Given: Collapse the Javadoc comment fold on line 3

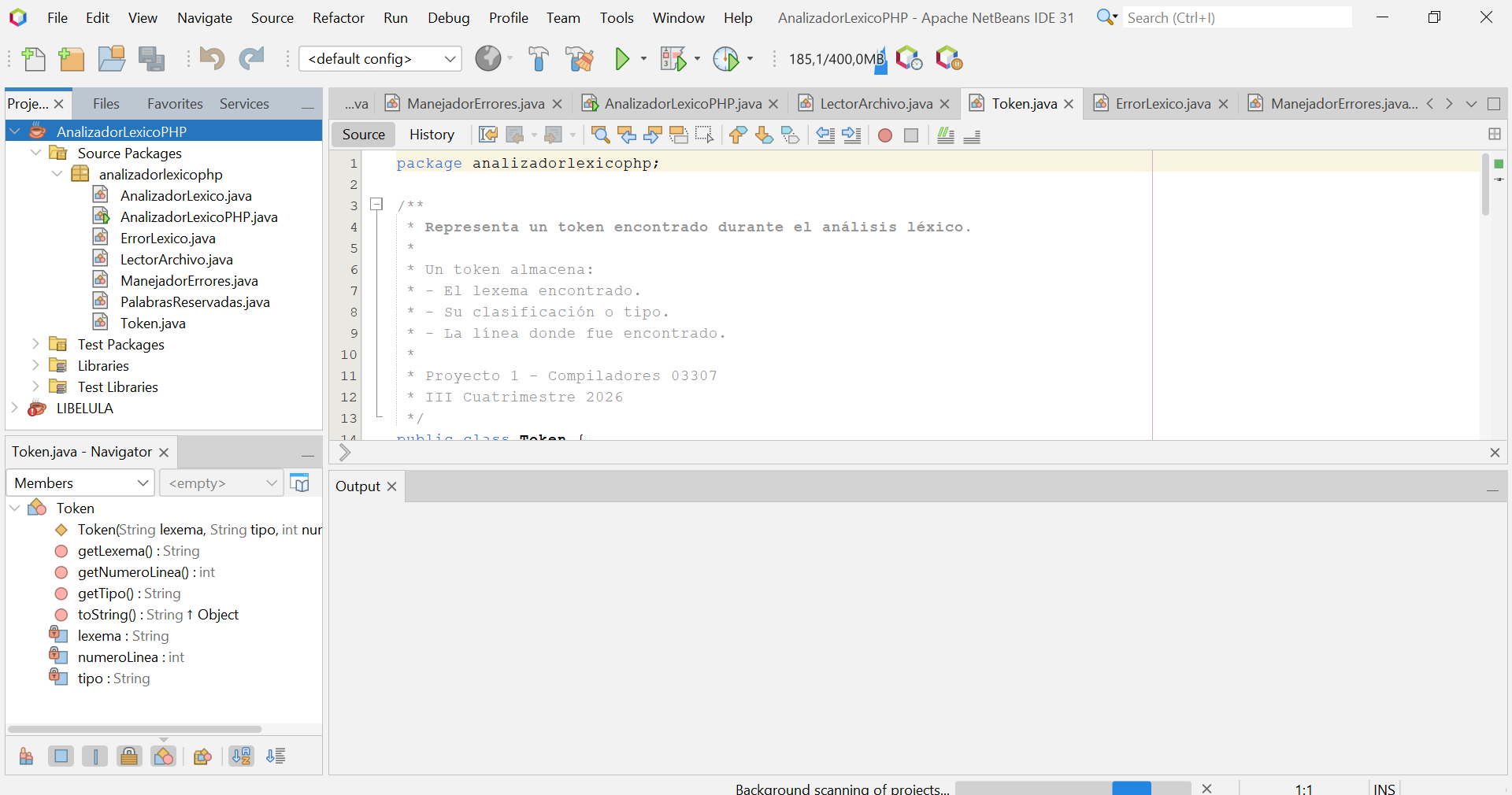Looking at the screenshot, I should (x=377, y=205).
